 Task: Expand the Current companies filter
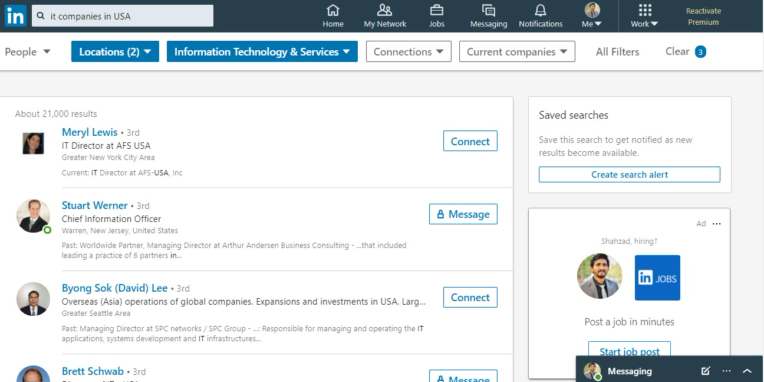pyautogui.click(x=517, y=52)
